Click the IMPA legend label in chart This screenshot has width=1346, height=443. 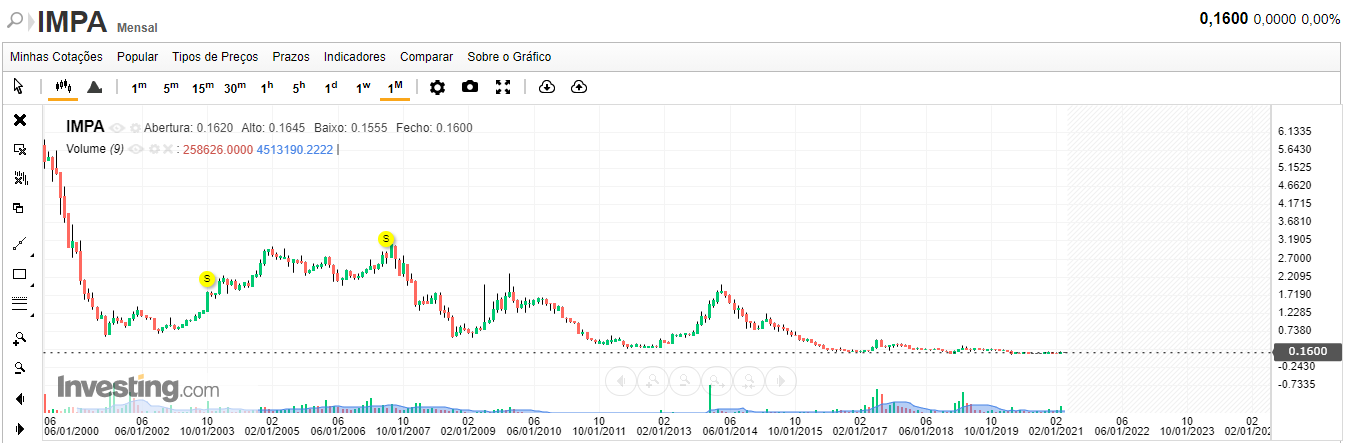pyautogui.click(x=86, y=127)
